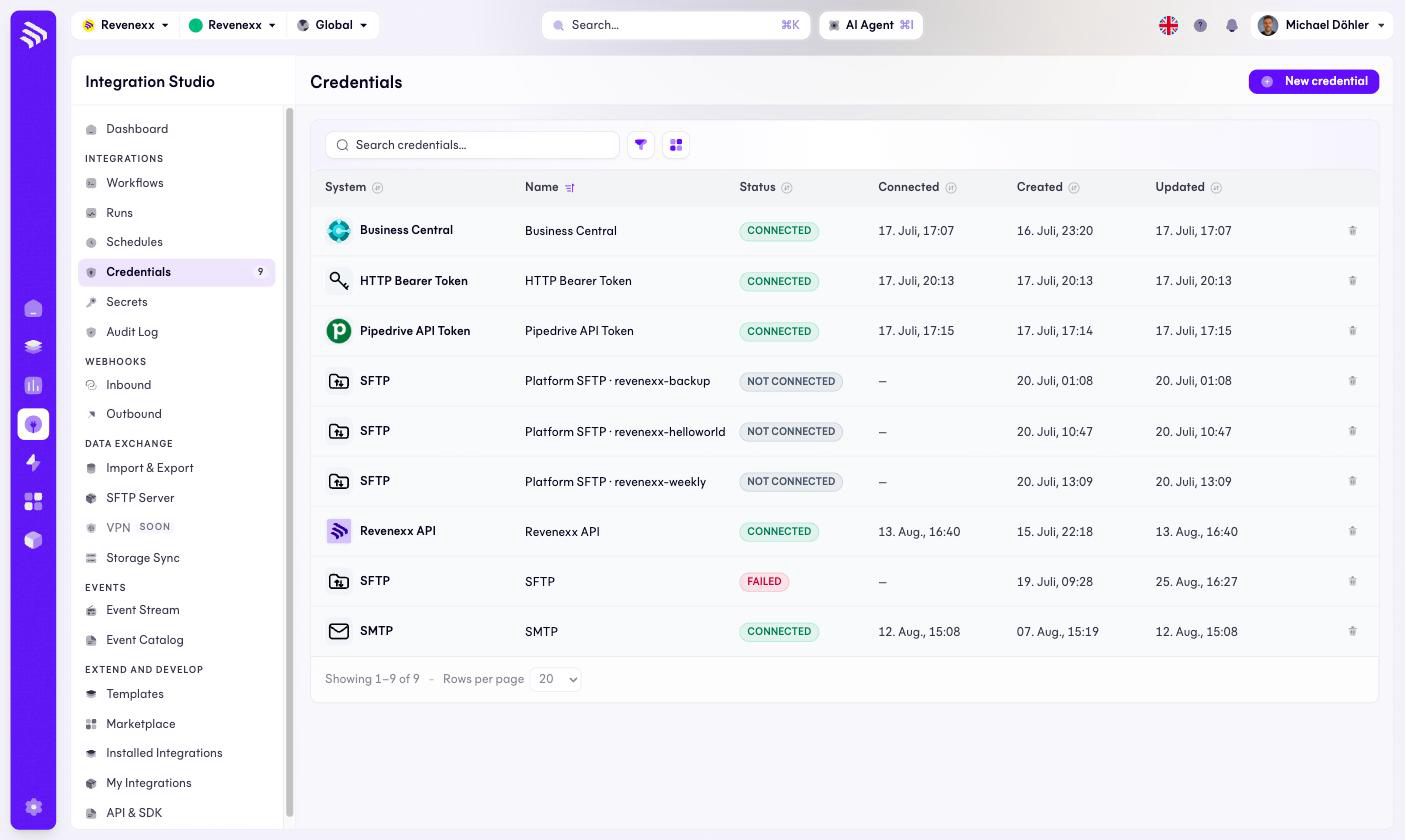Open the lightning bolt icon in the purple rail
The width and height of the screenshot is (1405, 840).
click(33, 463)
